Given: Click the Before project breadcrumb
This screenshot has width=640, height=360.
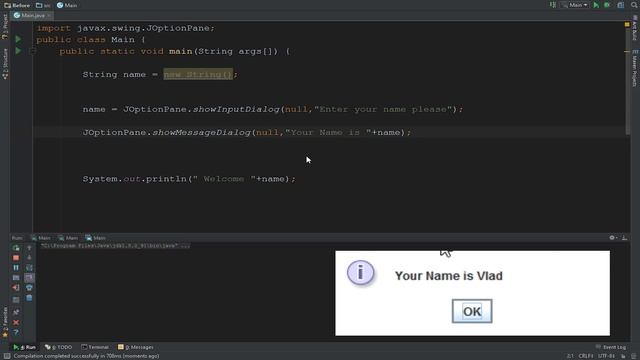Looking at the screenshot, I should coord(17,5).
